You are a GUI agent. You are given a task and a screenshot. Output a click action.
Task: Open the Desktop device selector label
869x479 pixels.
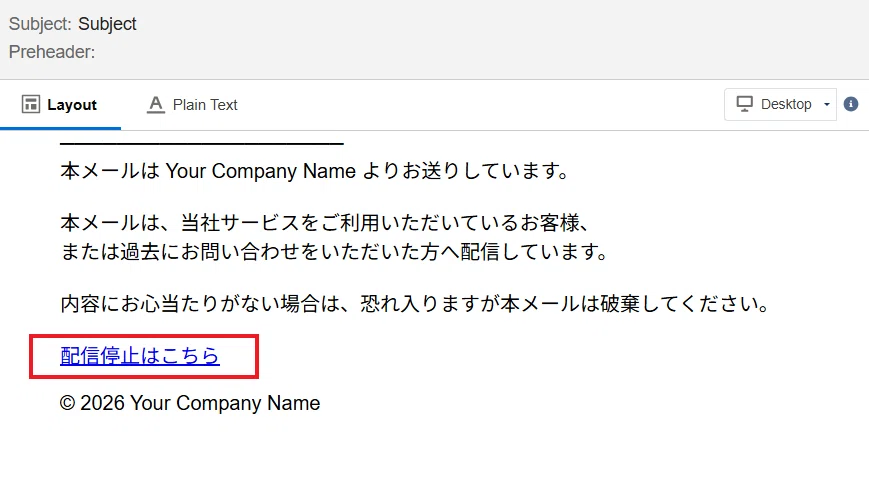point(786,104)
